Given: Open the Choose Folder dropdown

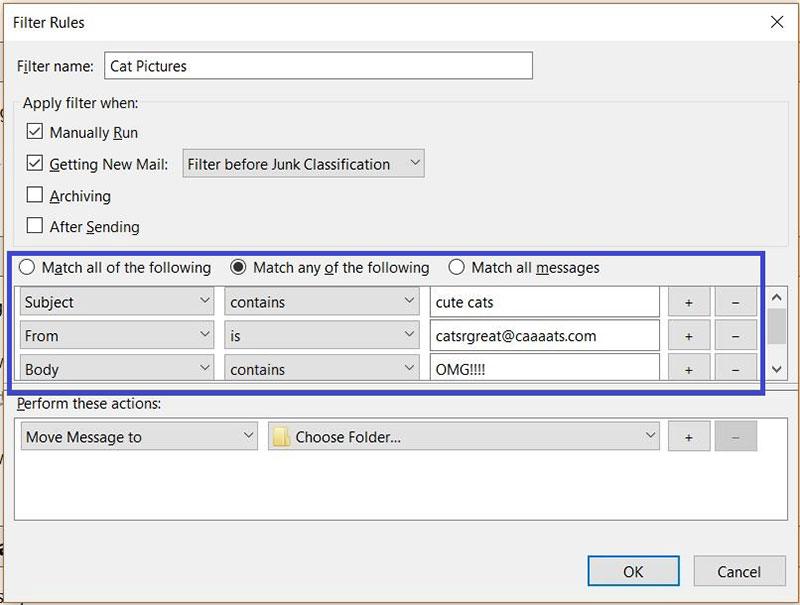Looking at the screenshot, I should [x=463, y=437].
